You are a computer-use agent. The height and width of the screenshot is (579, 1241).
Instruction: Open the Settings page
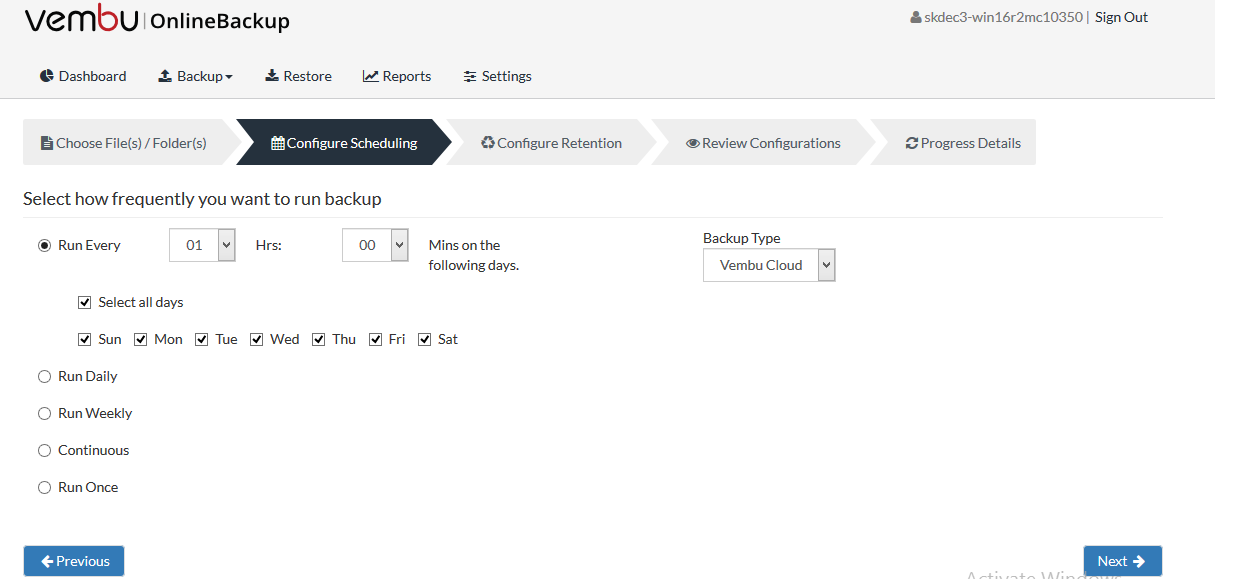tap(497, 76)
